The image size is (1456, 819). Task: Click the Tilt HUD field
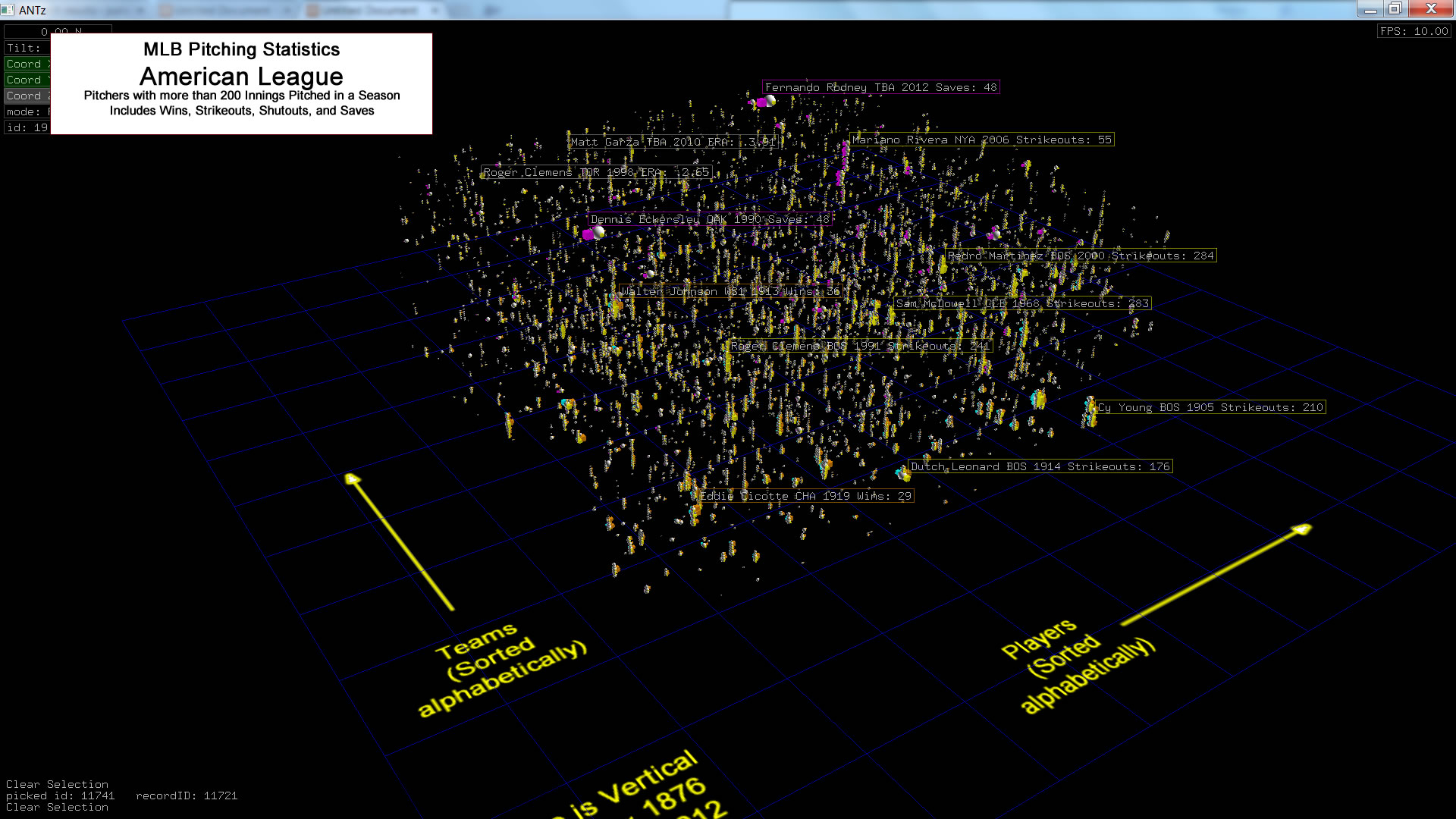coord(27,48)
